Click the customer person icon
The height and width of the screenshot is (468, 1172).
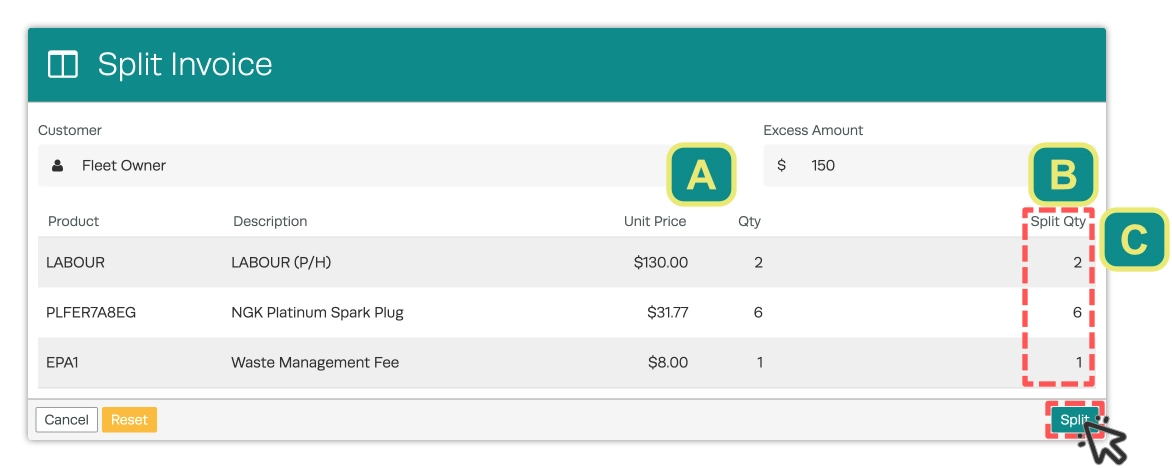pyautogui.click(x=58, y=165)
